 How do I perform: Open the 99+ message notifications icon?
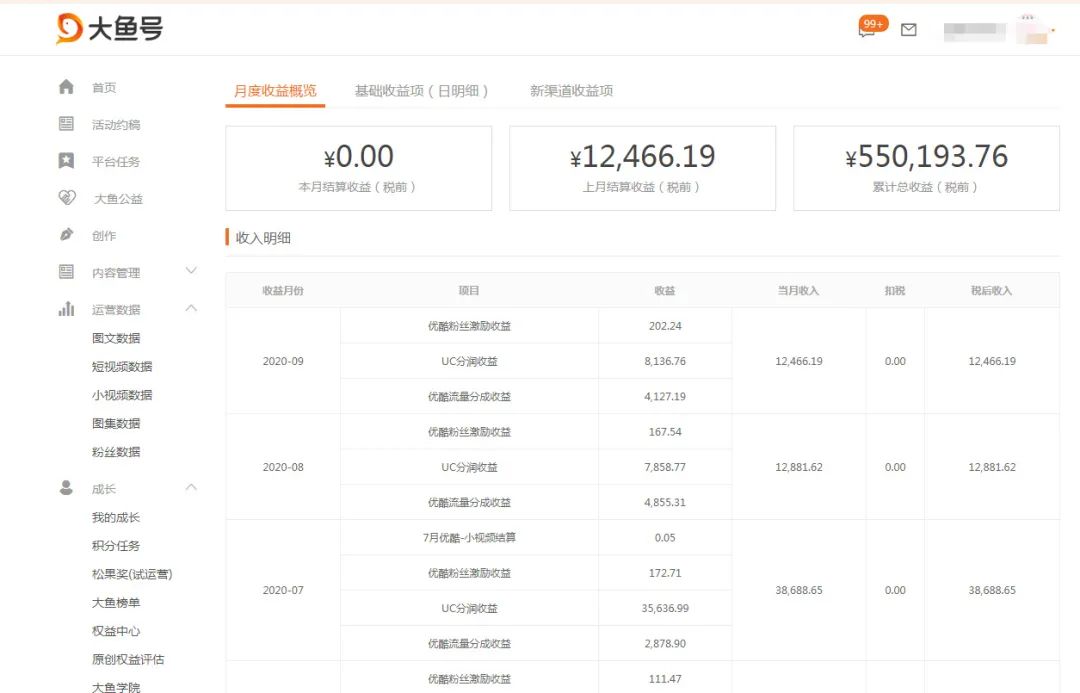pyautogui.click(x=869, y=24)
